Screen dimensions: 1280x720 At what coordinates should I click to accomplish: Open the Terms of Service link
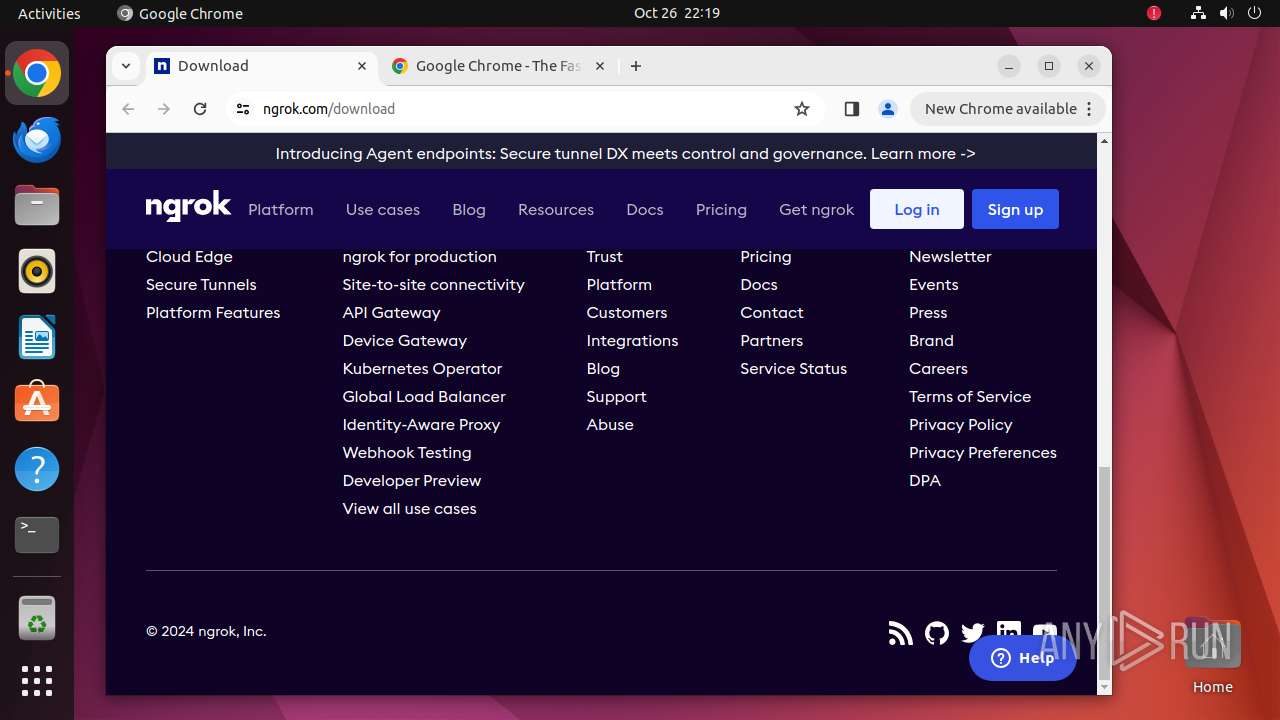click(970, 396)
